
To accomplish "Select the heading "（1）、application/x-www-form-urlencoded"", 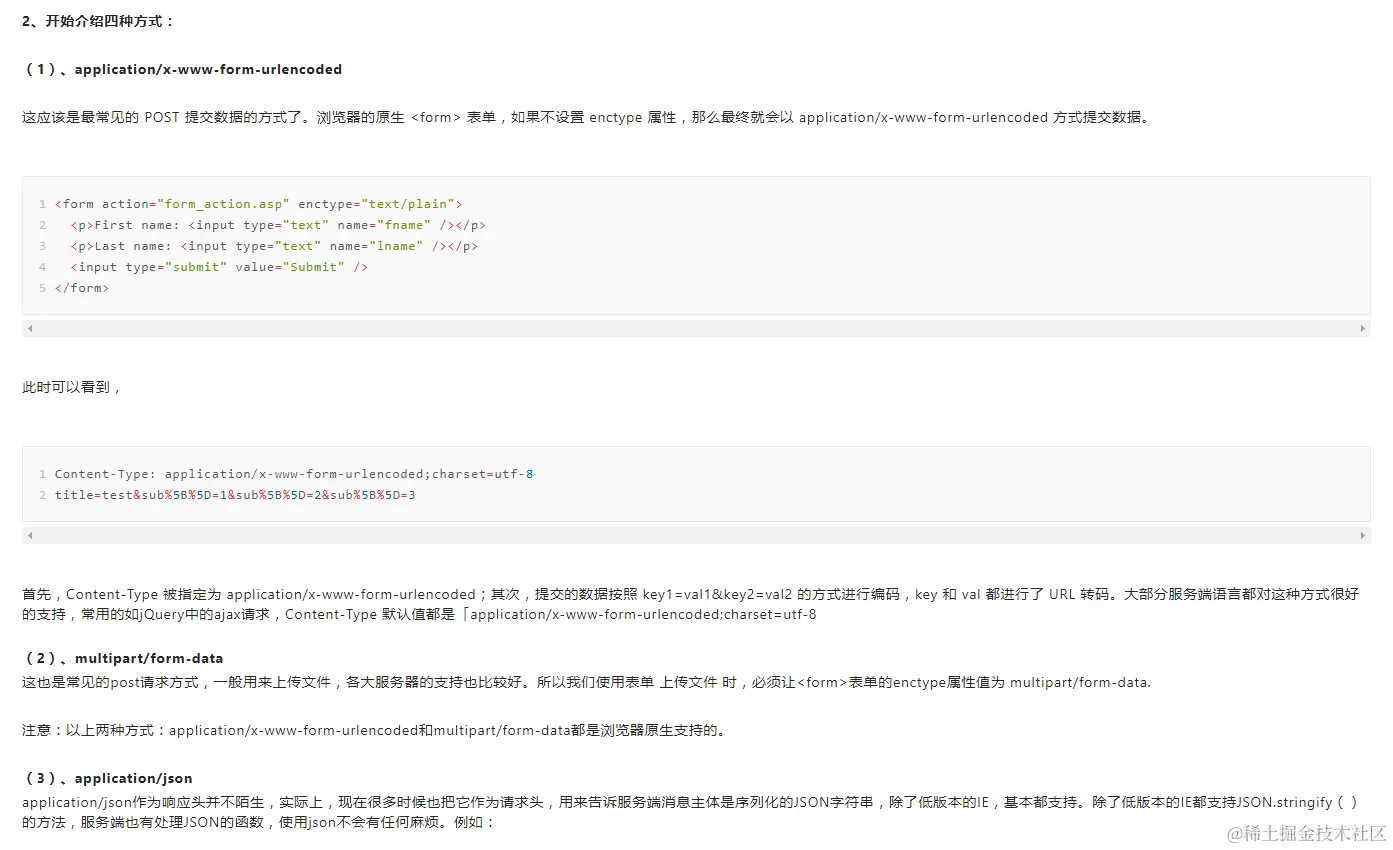I will tap(182, 69).
